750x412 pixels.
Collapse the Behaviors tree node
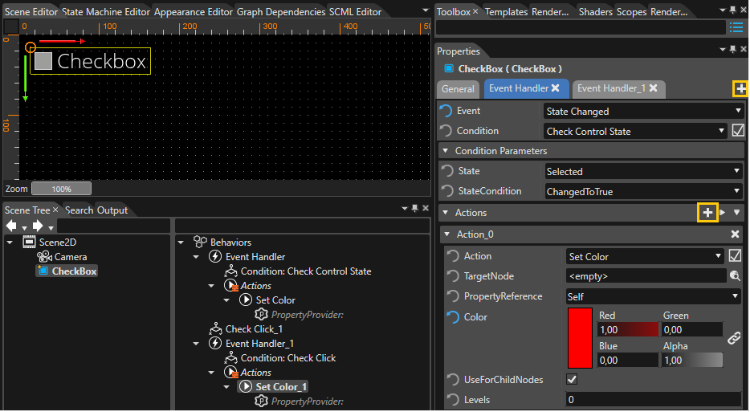[181, 243]
